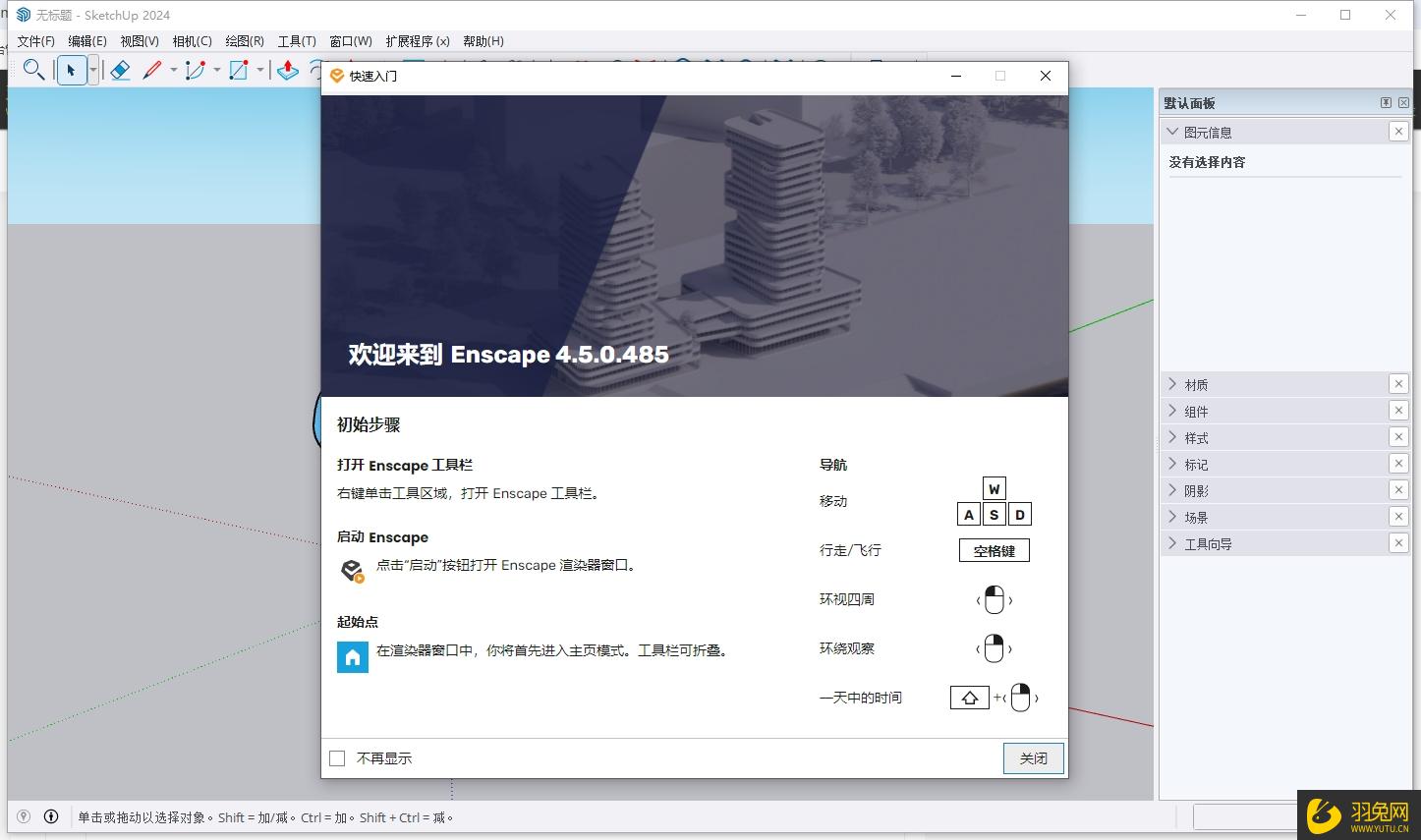The width and height of the screenshot is (1421, 840).
Task: Close the 快速入门 dialog with X
Action: tap(1046, 76)
